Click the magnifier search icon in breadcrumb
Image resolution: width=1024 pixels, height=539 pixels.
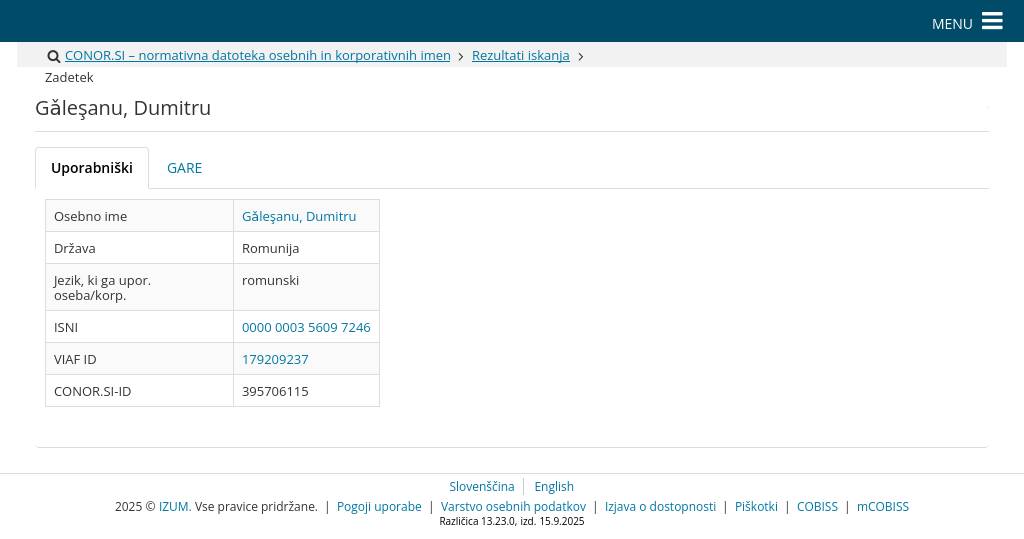(54, 57)
